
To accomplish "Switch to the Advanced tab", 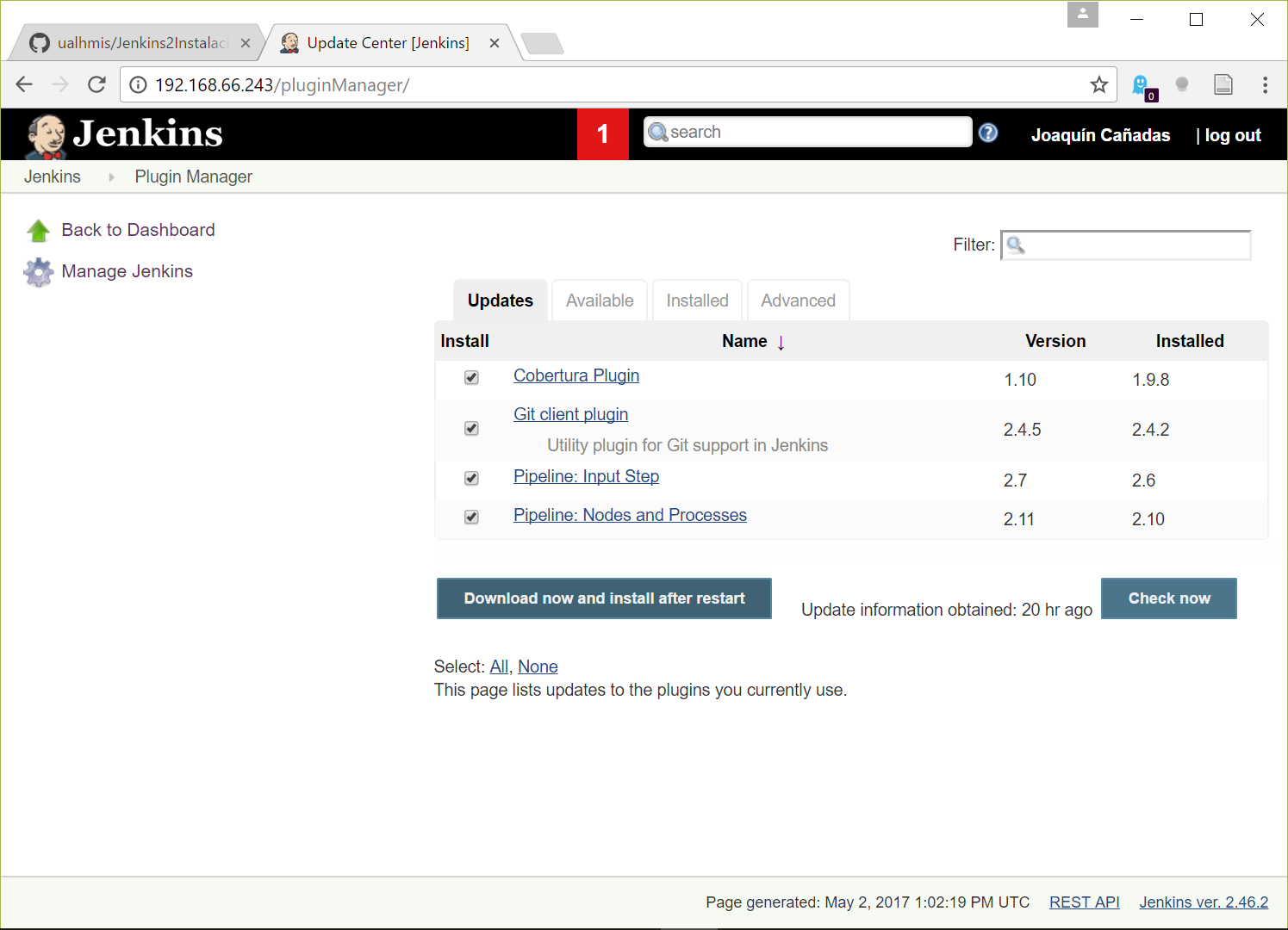I will 798,301.
